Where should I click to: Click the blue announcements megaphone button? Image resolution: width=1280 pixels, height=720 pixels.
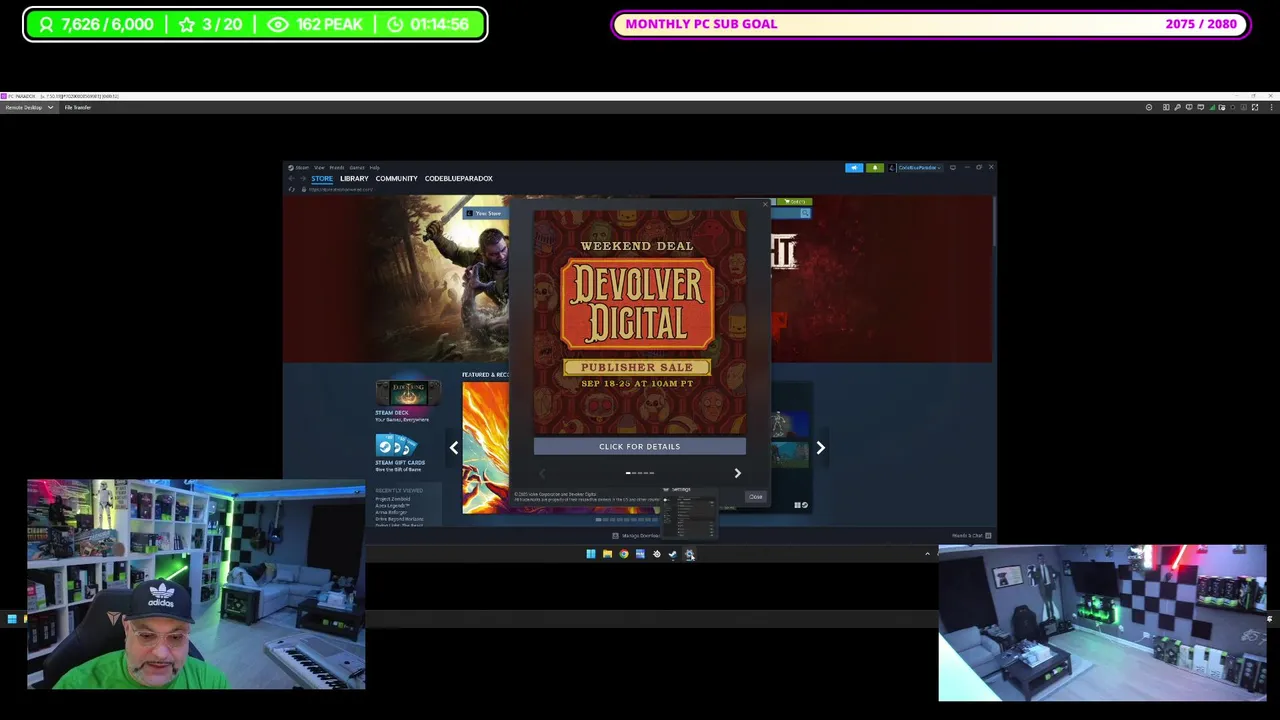pyautogui.click(x=854, y=167)
